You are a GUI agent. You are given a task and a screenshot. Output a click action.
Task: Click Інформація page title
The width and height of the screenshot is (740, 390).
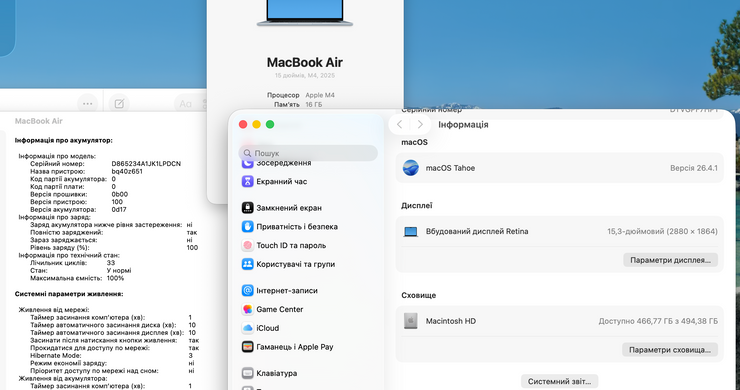click(463, 125)
